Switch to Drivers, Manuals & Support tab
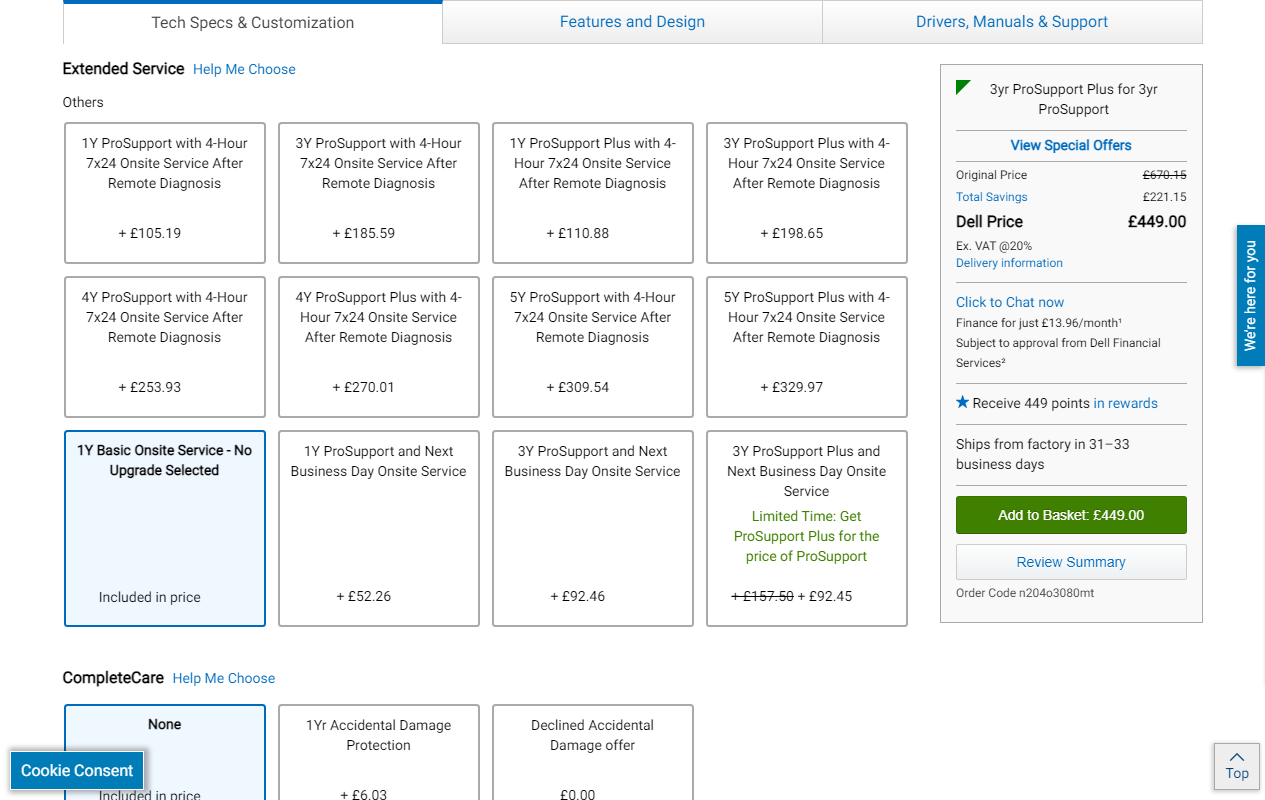1265x800 pixels. [x=1011, y=22]
